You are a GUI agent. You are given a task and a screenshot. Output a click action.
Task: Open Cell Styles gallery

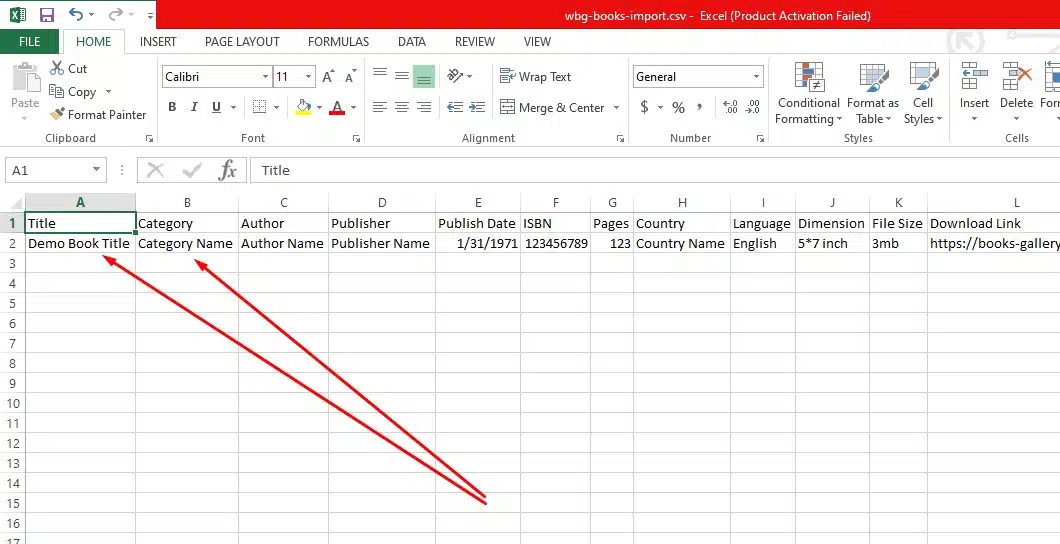[x=923, y=93]
